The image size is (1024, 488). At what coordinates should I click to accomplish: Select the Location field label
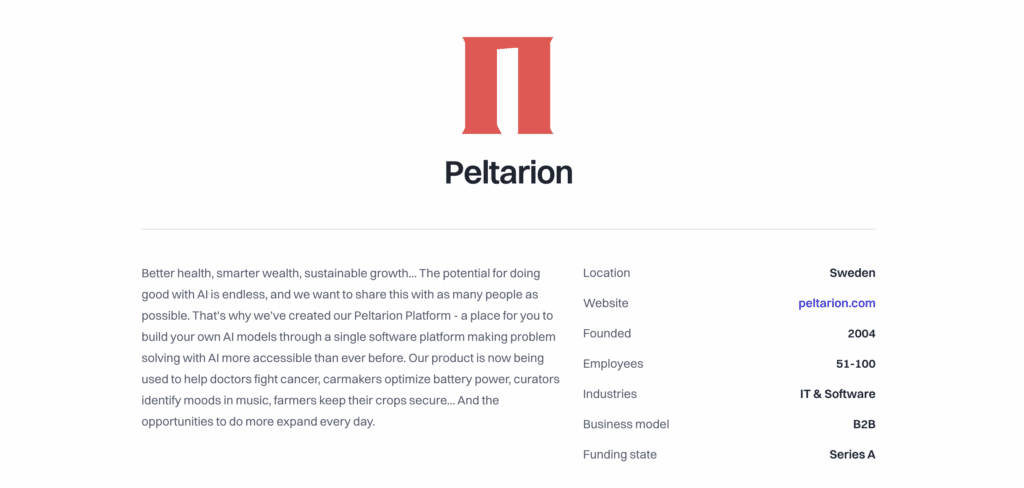[x=606, y=273]
